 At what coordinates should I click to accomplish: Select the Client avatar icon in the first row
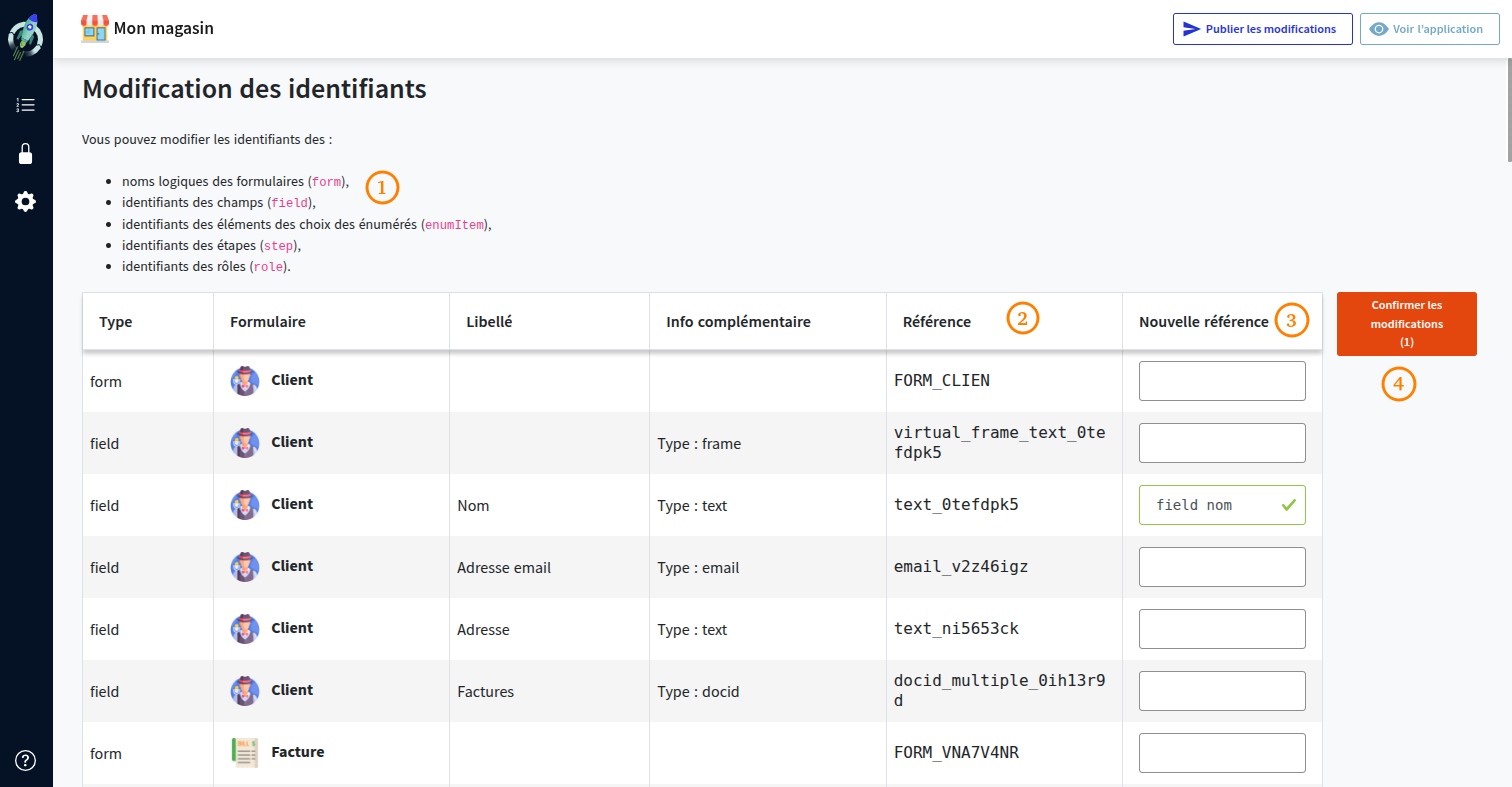(244, 380)
